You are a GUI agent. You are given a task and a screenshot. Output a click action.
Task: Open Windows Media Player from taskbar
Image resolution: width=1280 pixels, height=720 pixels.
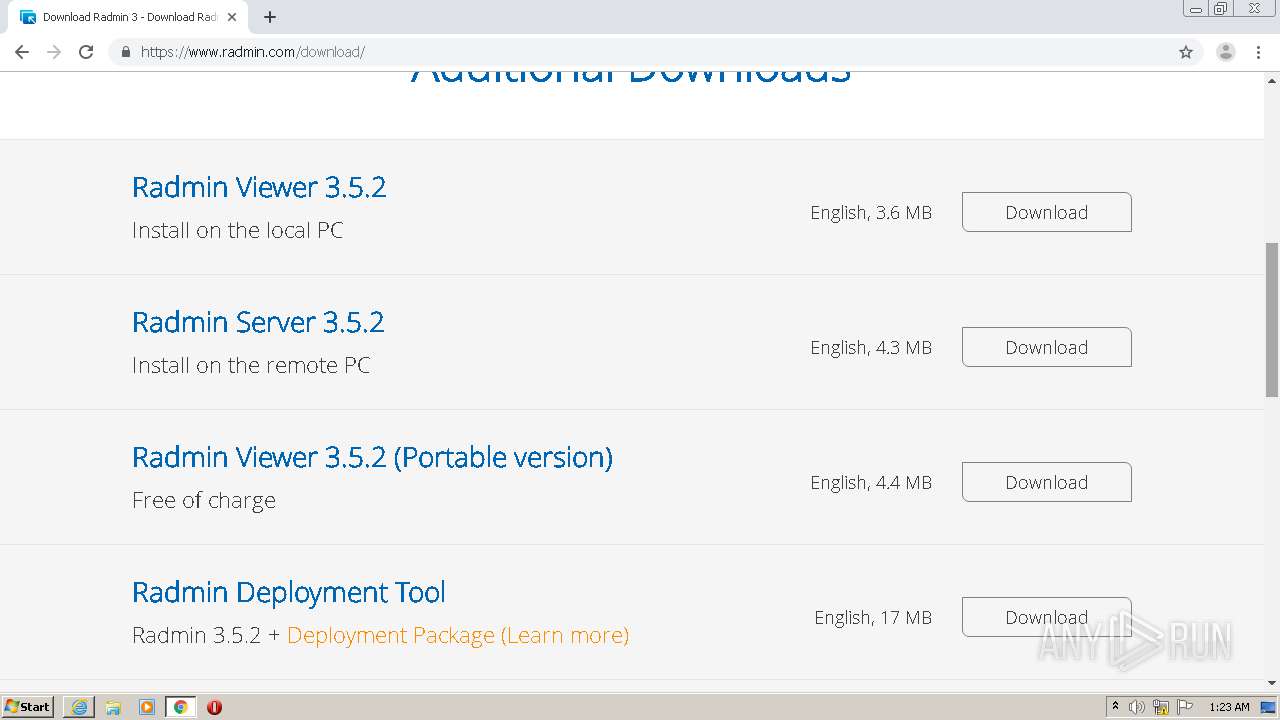147,707
